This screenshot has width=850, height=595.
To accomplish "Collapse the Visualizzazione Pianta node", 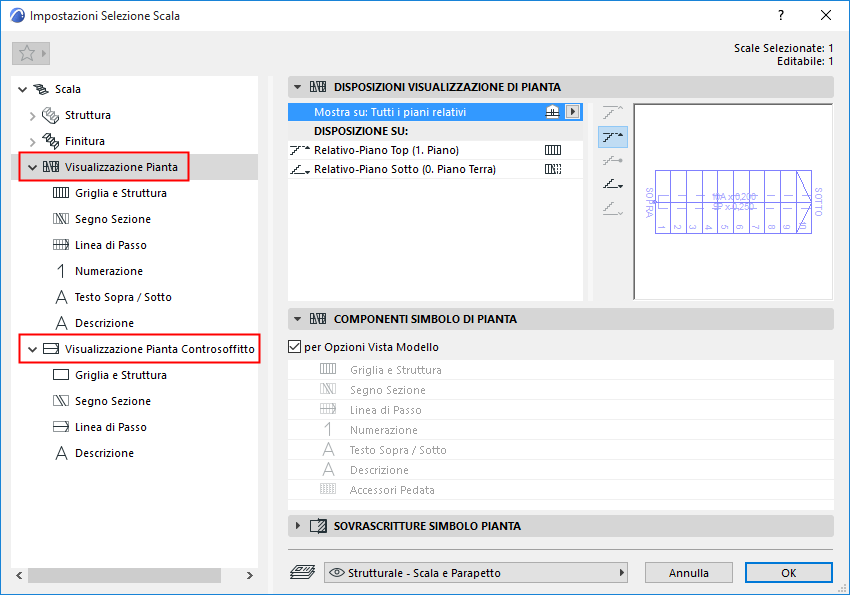I will (33, 167).
